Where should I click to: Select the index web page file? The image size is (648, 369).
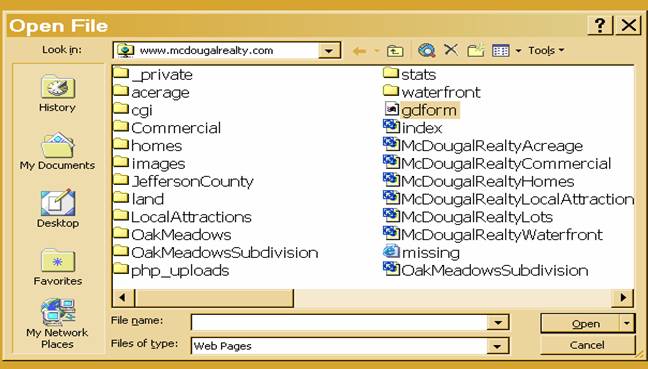click(413, 128)
